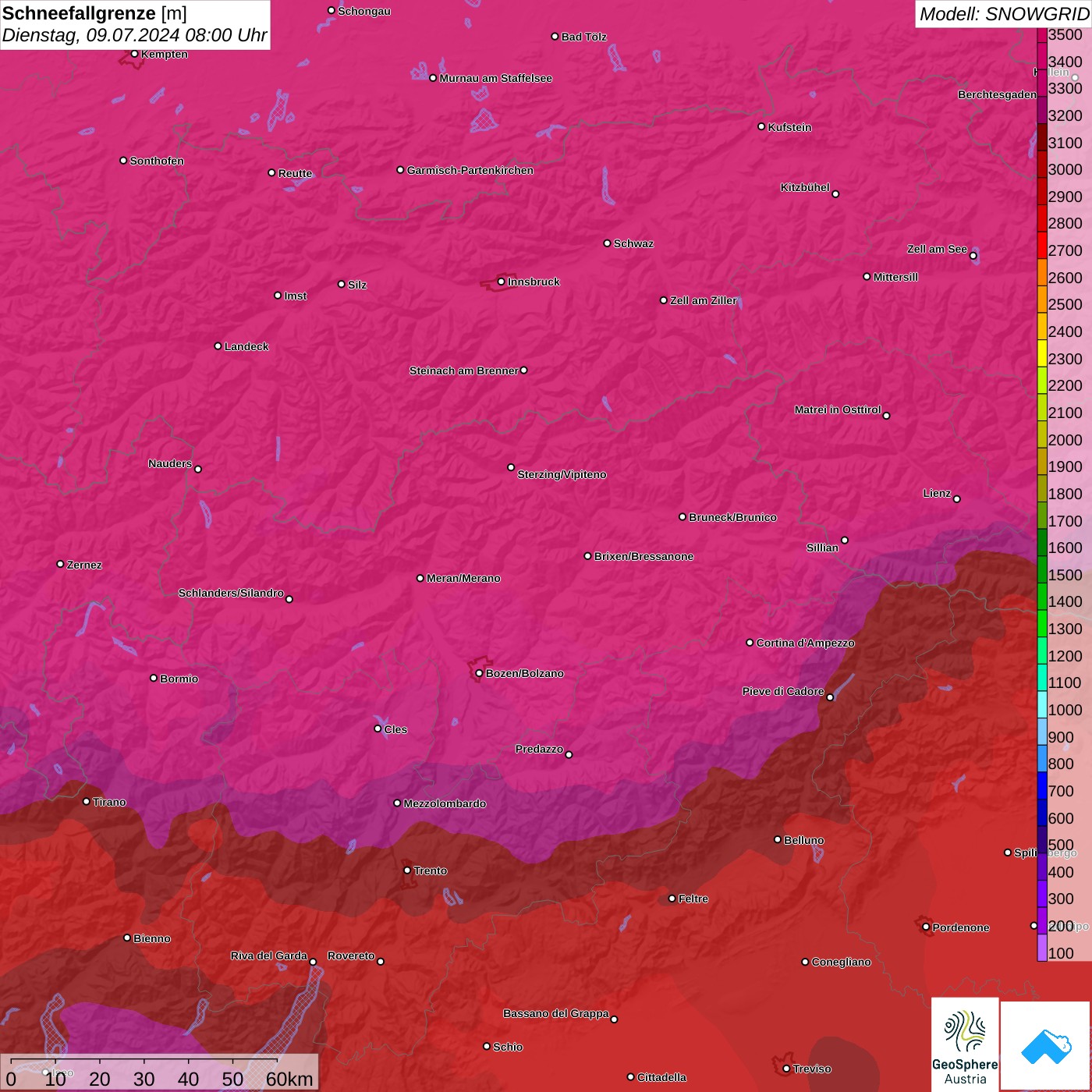Viewport: 1092px width, 1092px height.
Task: Select the 'Meran/Merano' label
Action: coord(463,578)
